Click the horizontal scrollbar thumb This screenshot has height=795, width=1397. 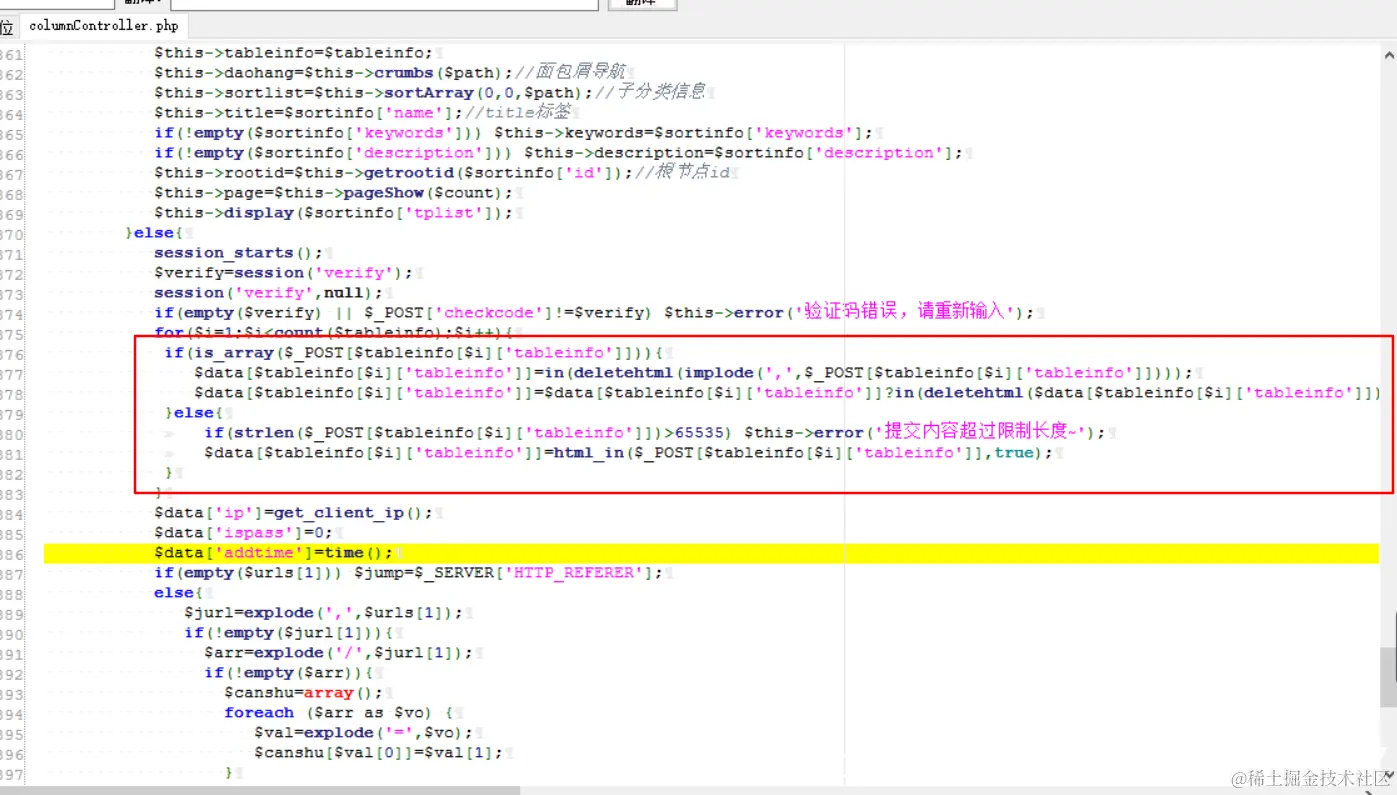260,790
